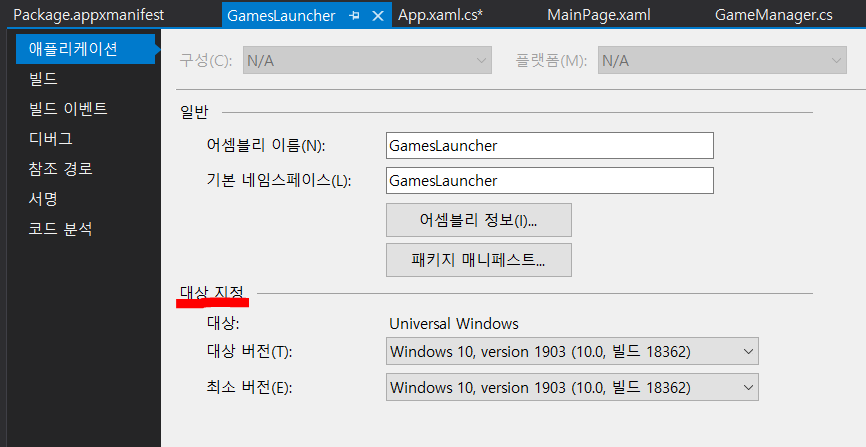Open the App.xaml.cs tab

(440, 15)
